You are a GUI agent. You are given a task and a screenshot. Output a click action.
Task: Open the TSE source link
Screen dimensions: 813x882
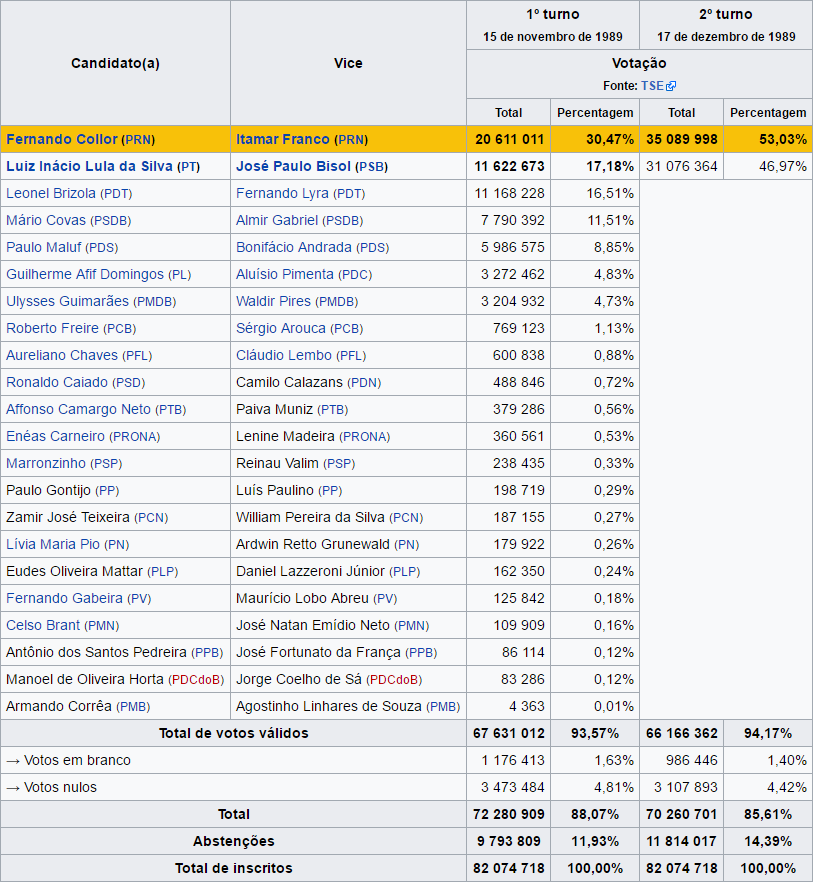coord(653,86)
